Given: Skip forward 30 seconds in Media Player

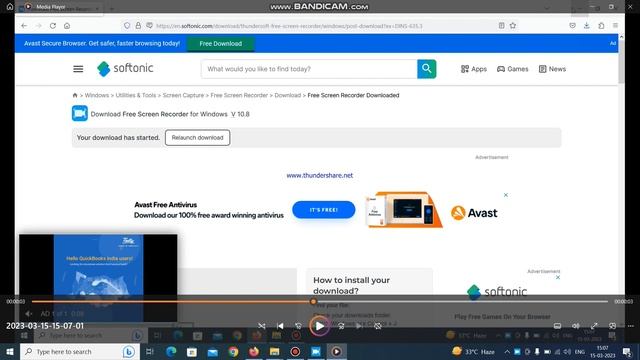Looking at the screenshot, I should (341, 326).
